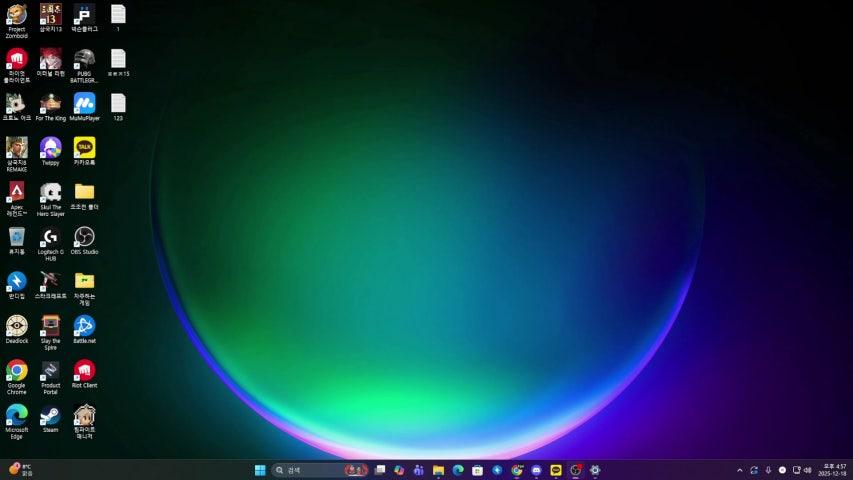
Task: Open the Deadlock game shortcut
Action: (17, 330)
